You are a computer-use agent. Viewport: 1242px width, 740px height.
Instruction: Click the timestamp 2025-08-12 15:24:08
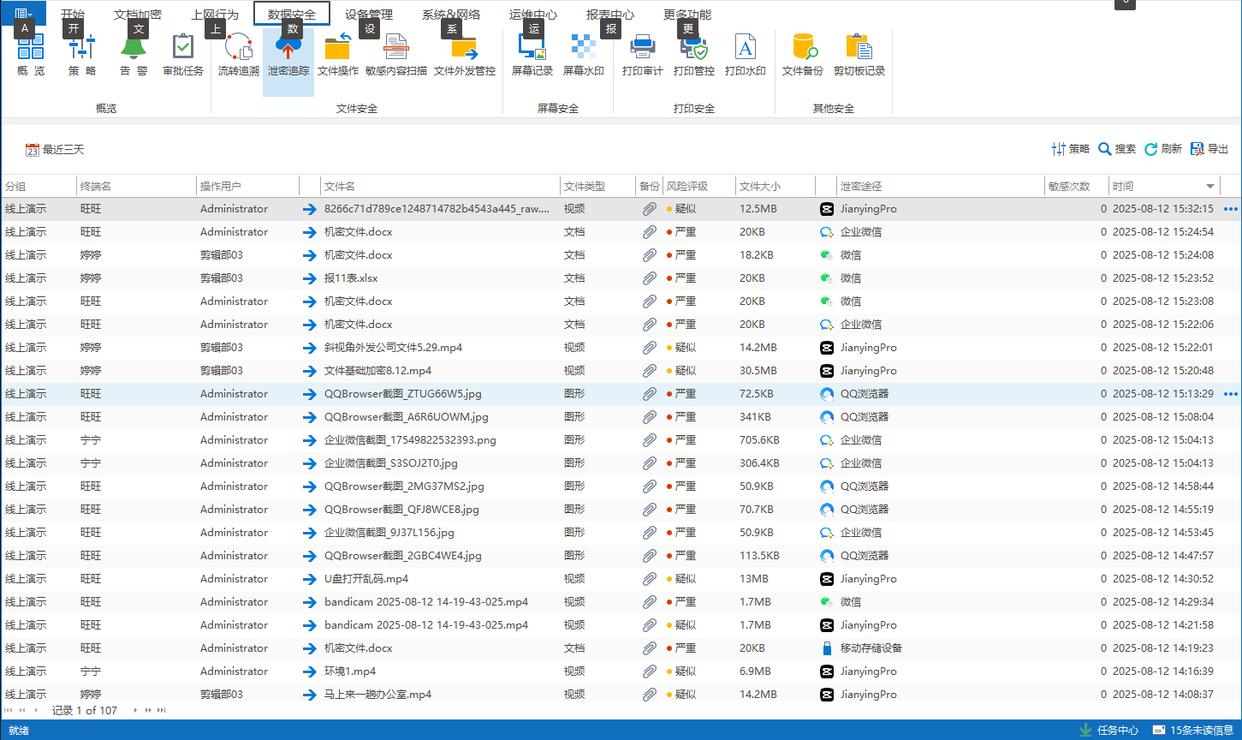click(1163, 255)
